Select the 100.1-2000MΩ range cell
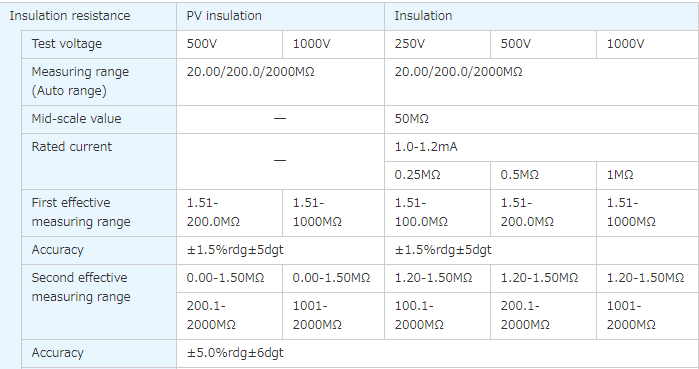The height and width of the screenshot is (369, 699). [437, 316]
